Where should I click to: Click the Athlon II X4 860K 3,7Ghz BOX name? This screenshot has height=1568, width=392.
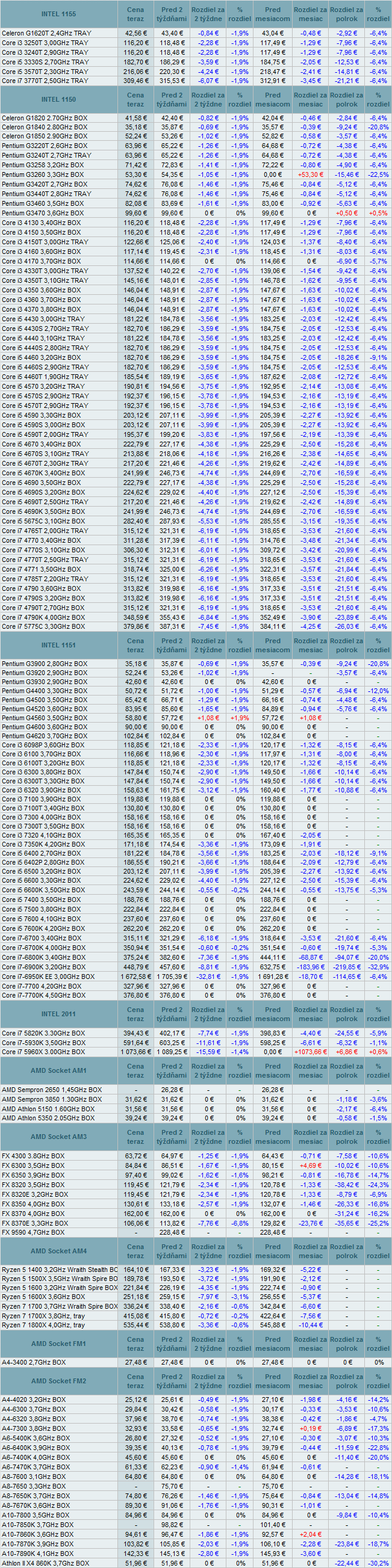pyautogui.click(x=45, y=1563)
